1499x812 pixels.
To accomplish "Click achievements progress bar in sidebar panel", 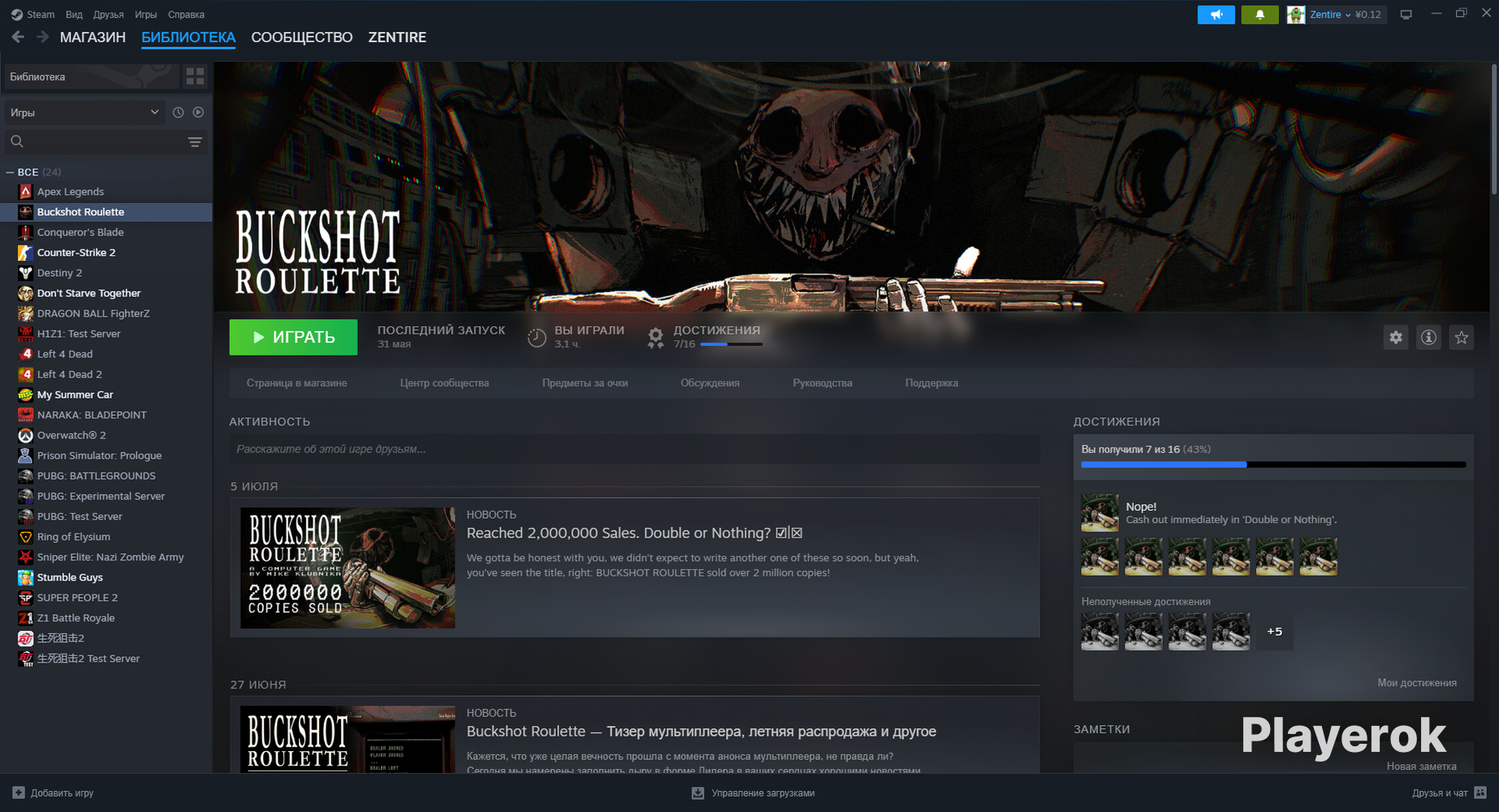I will (x=1273, y=464).
